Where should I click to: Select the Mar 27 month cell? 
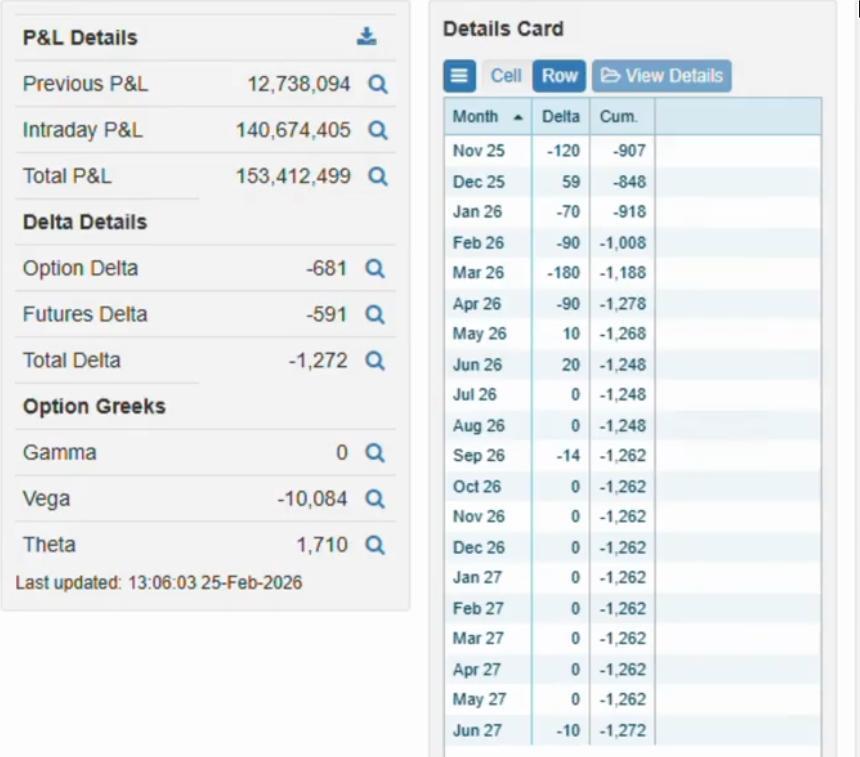tap(488, 638)
